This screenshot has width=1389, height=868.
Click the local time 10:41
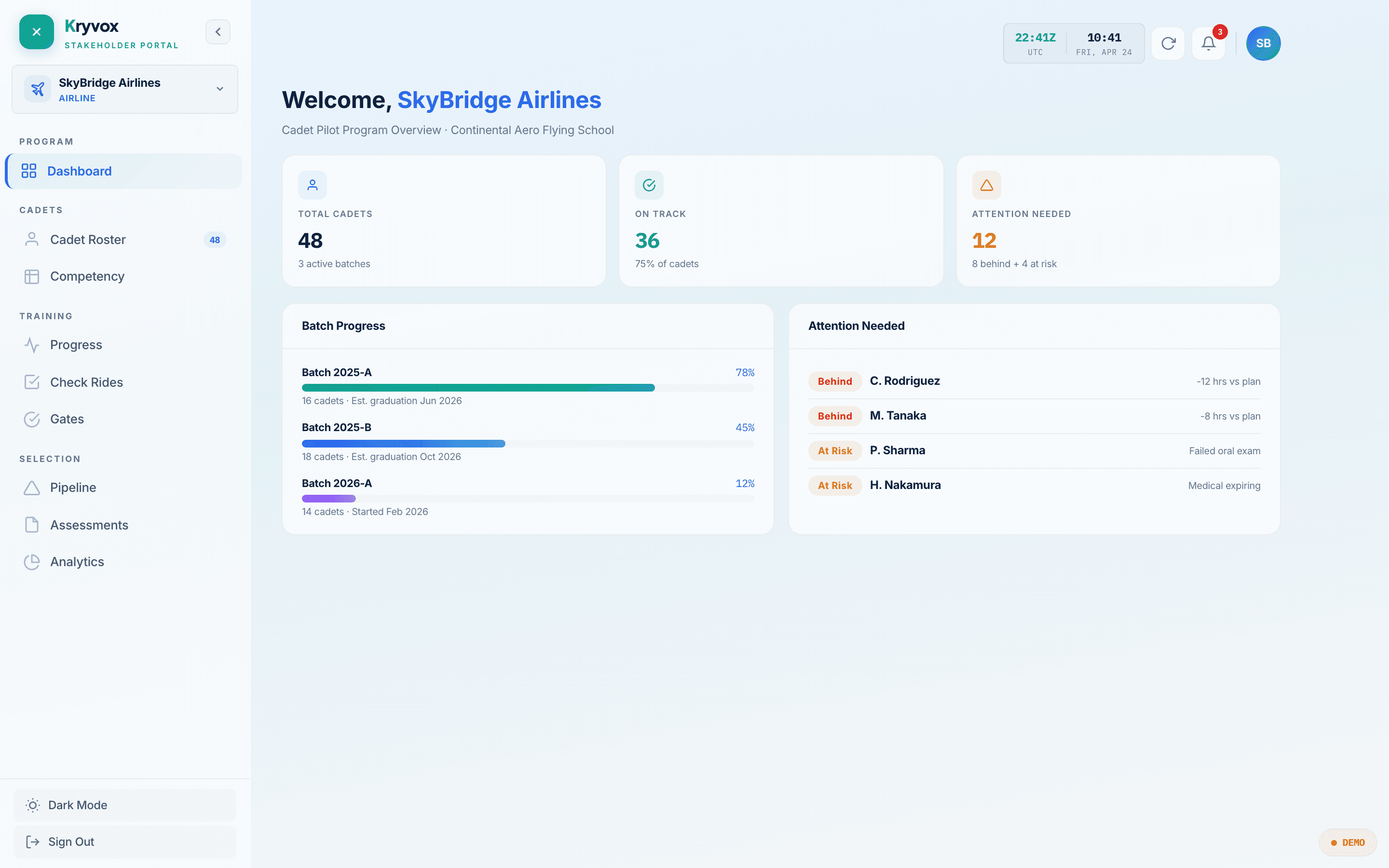(1104, 38)
